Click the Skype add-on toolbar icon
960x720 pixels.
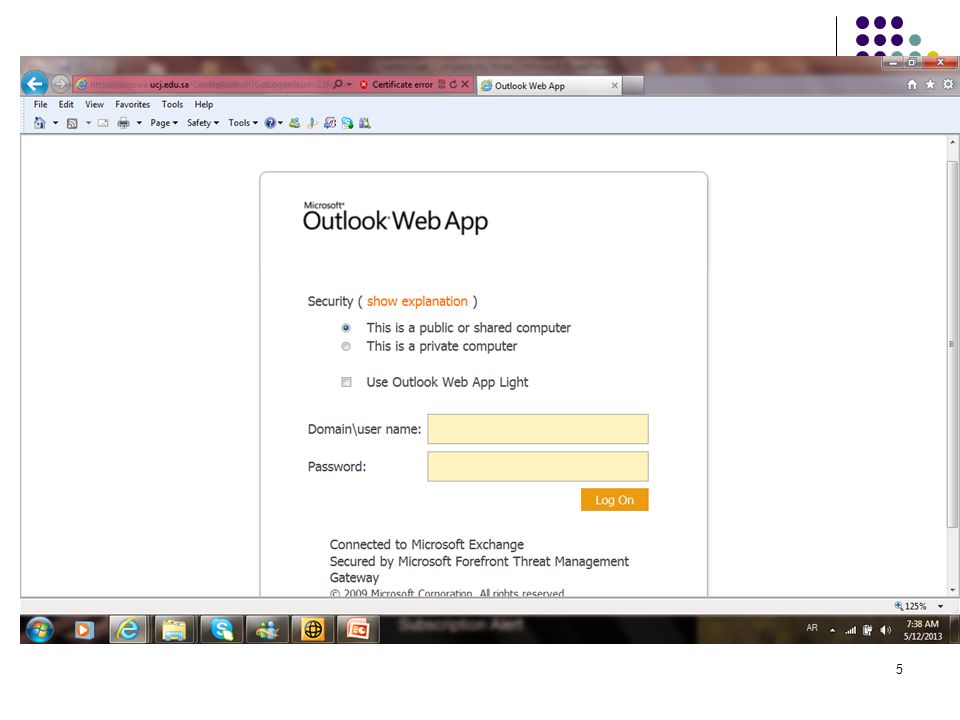[x=347, y=123]
